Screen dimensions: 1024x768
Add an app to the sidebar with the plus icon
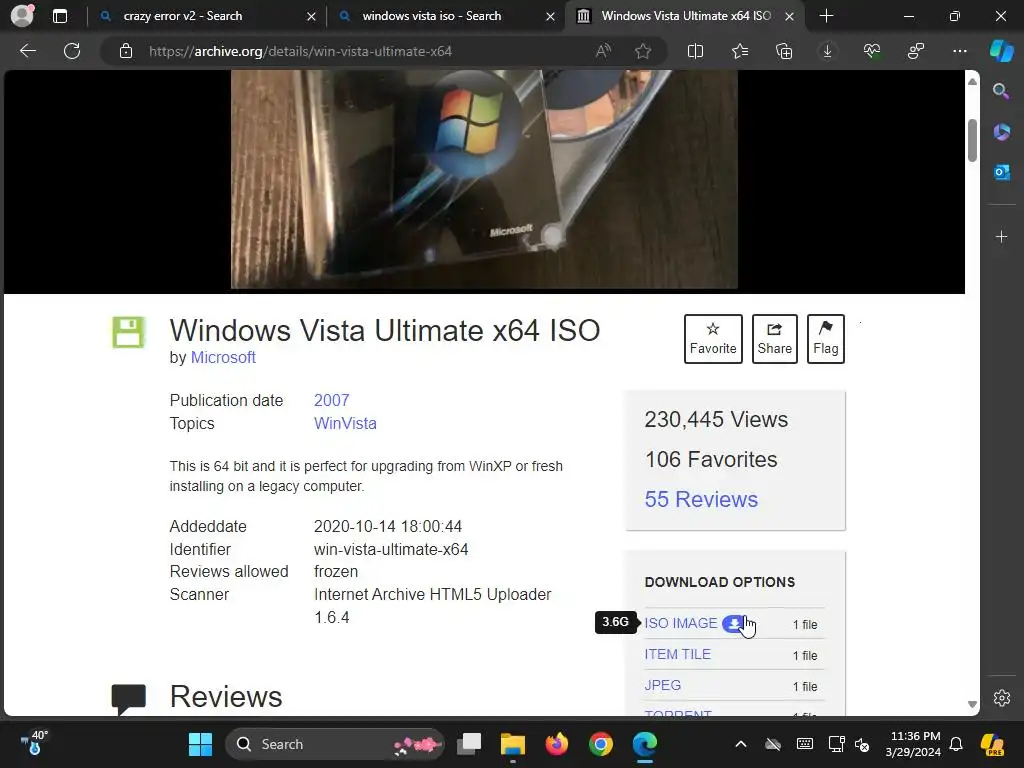[x=1002, y=236]
